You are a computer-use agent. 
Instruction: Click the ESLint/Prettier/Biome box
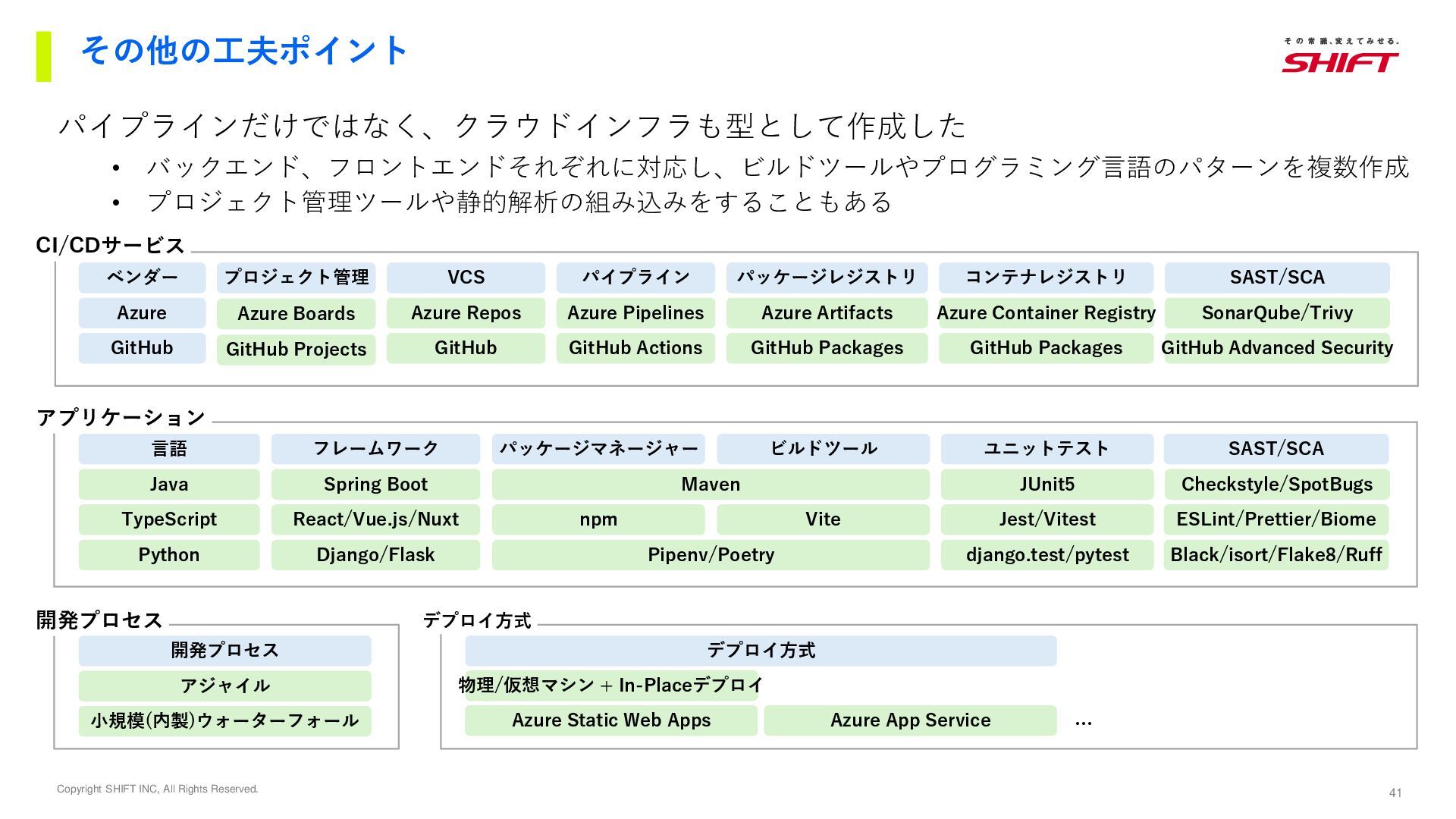point(1276,519)
